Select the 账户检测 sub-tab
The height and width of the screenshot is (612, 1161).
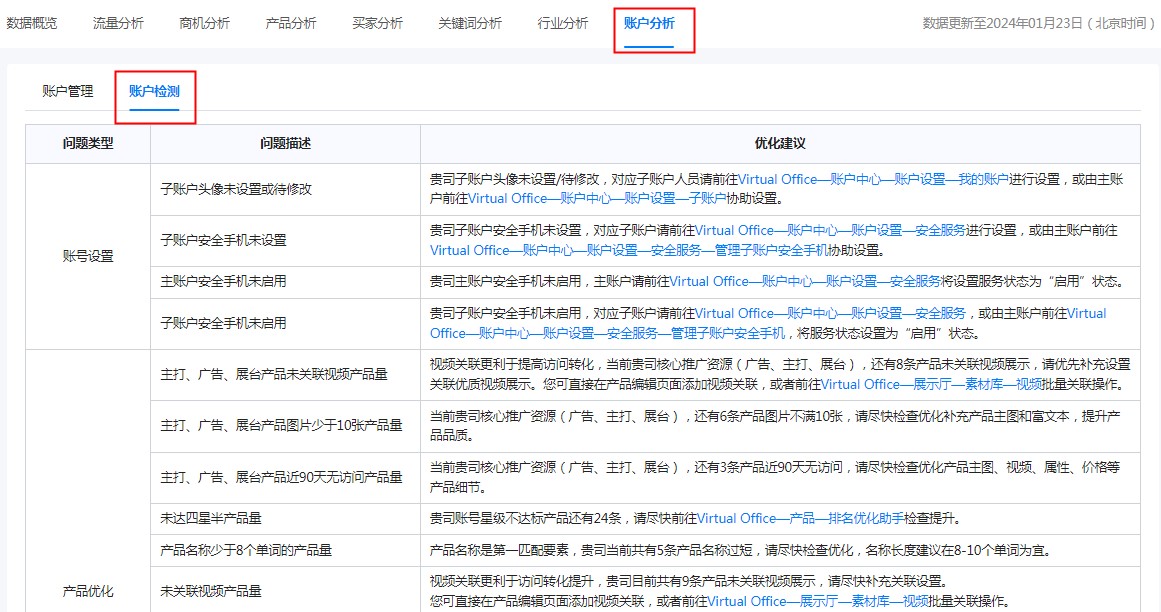pyautogui.click(x=155, y=90)
